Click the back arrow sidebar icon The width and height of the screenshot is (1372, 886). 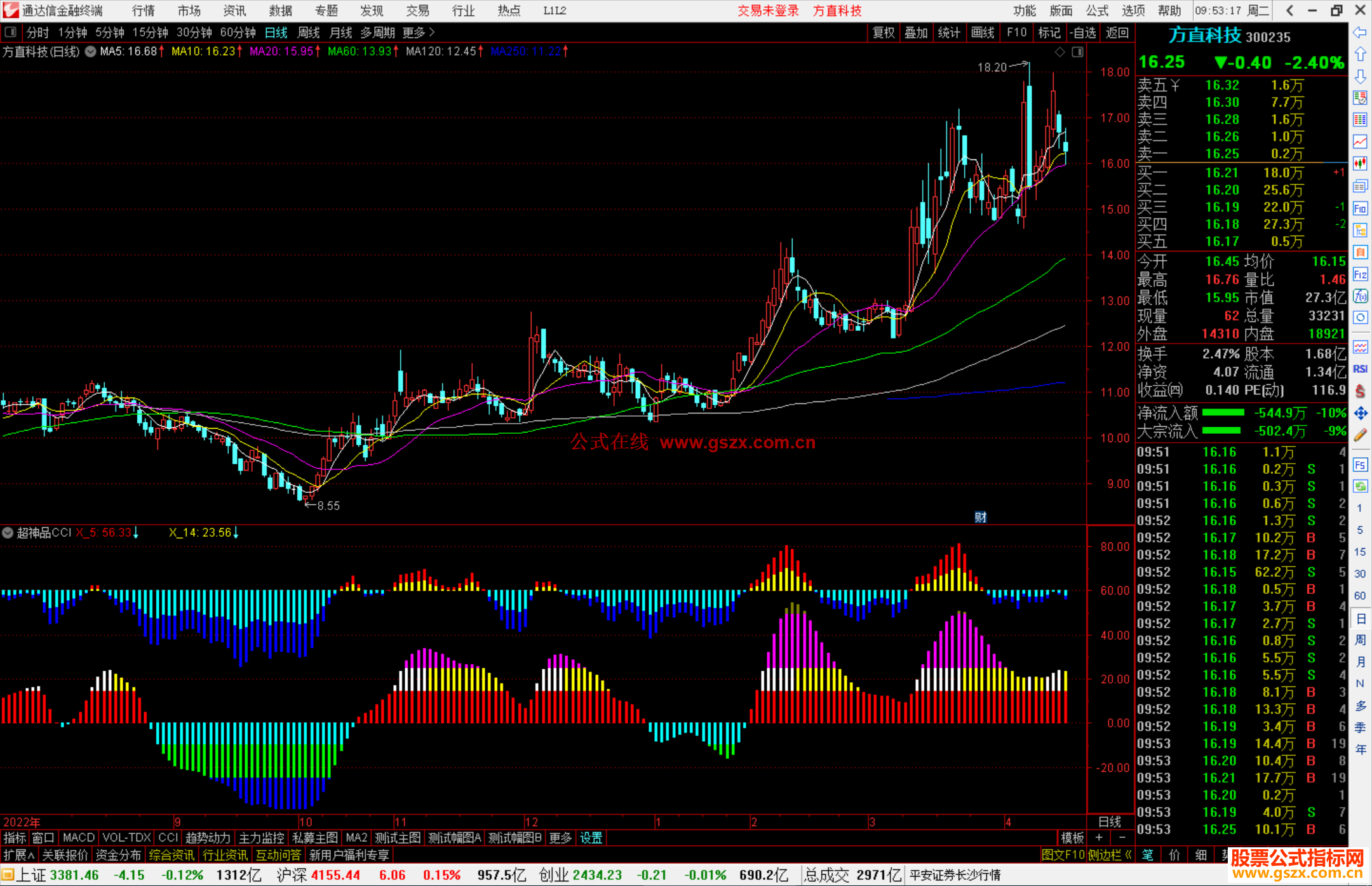tap(1360, 32)
